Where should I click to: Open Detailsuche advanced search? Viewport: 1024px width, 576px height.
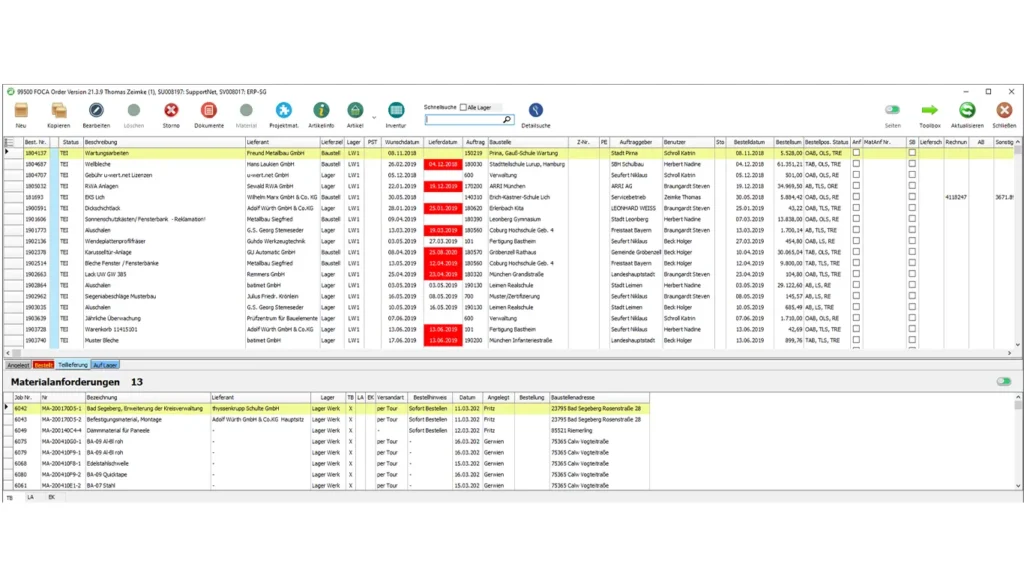536,111
